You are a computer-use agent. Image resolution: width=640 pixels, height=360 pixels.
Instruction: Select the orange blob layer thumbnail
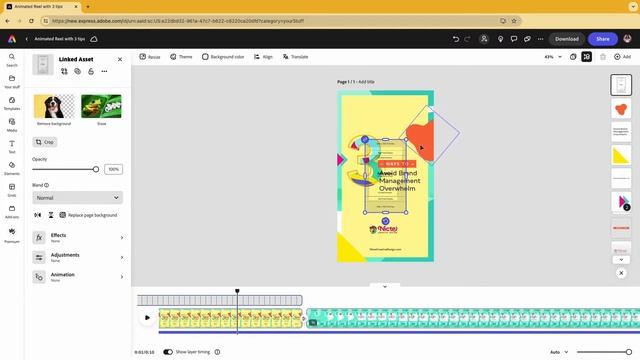(621, 109)
